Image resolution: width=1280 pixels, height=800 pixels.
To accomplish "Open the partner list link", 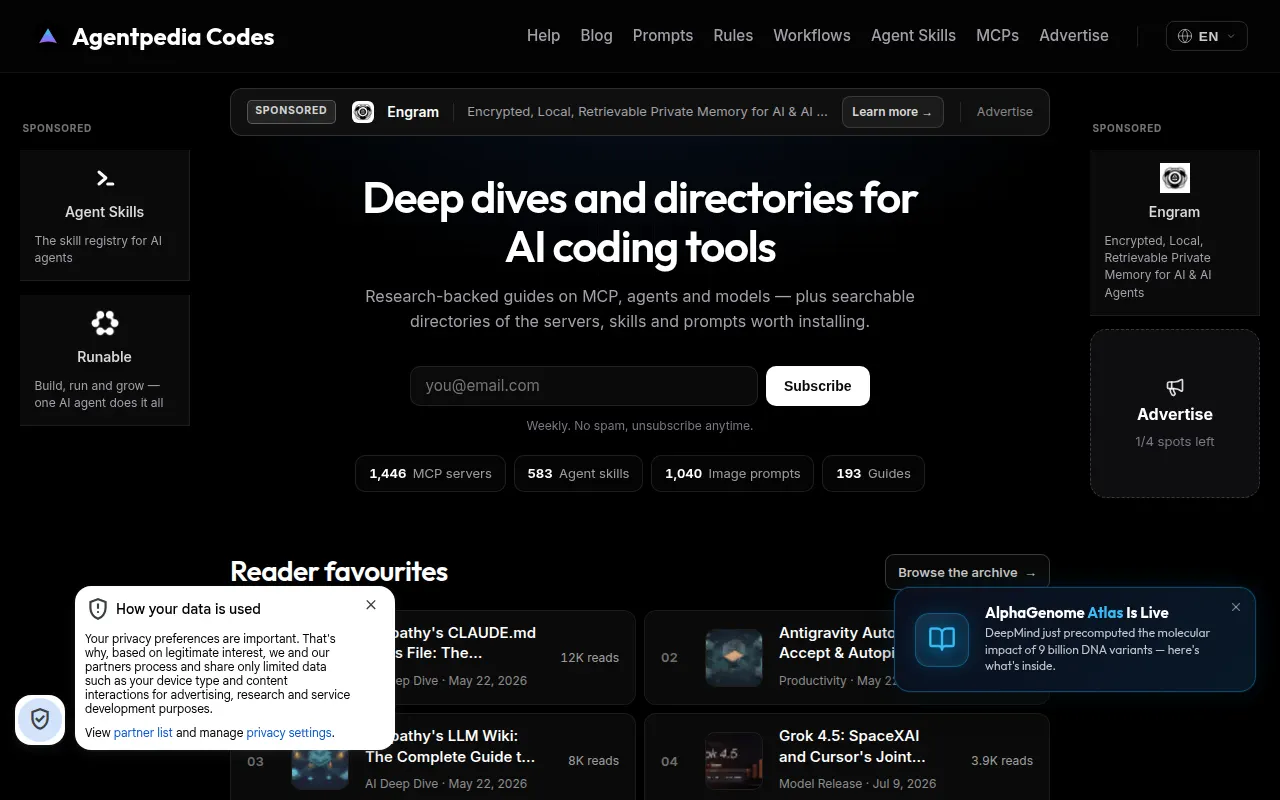I will point(143,733).
